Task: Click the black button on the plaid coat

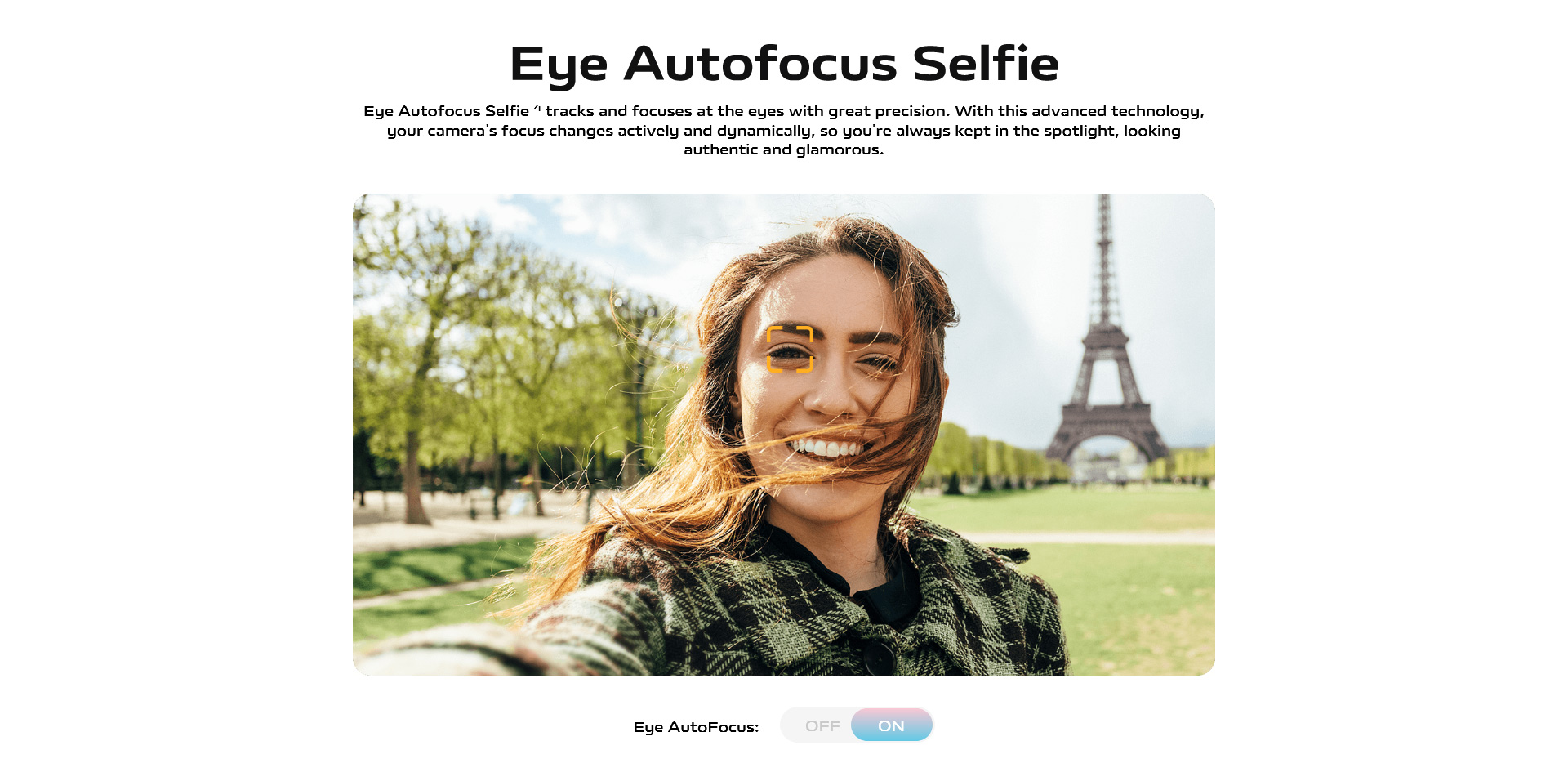Action: click(x=879, y=656)
